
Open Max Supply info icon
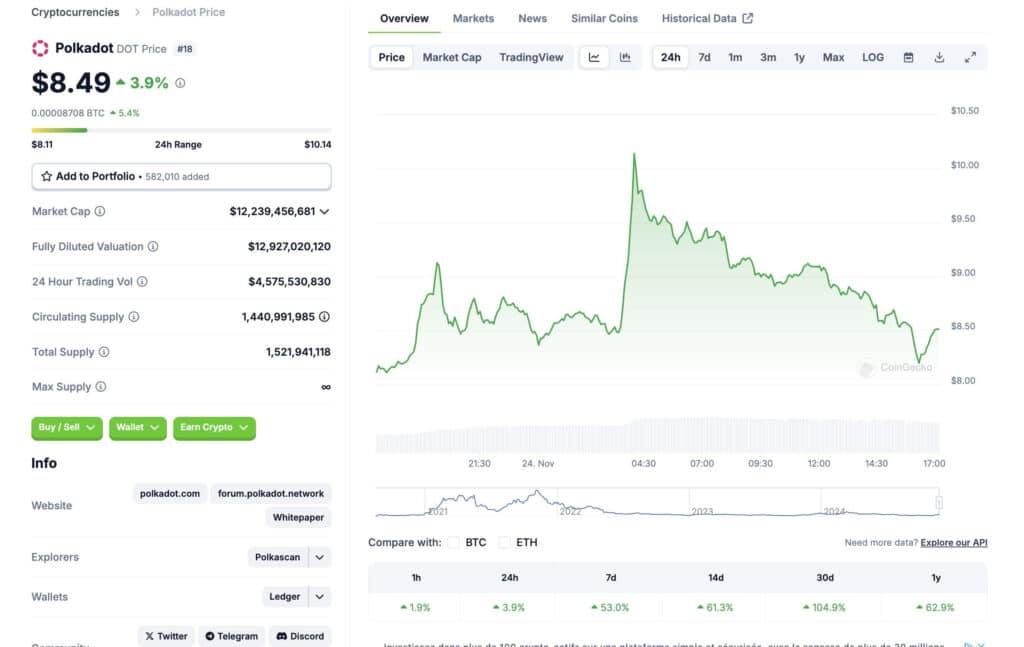[101, 387]
